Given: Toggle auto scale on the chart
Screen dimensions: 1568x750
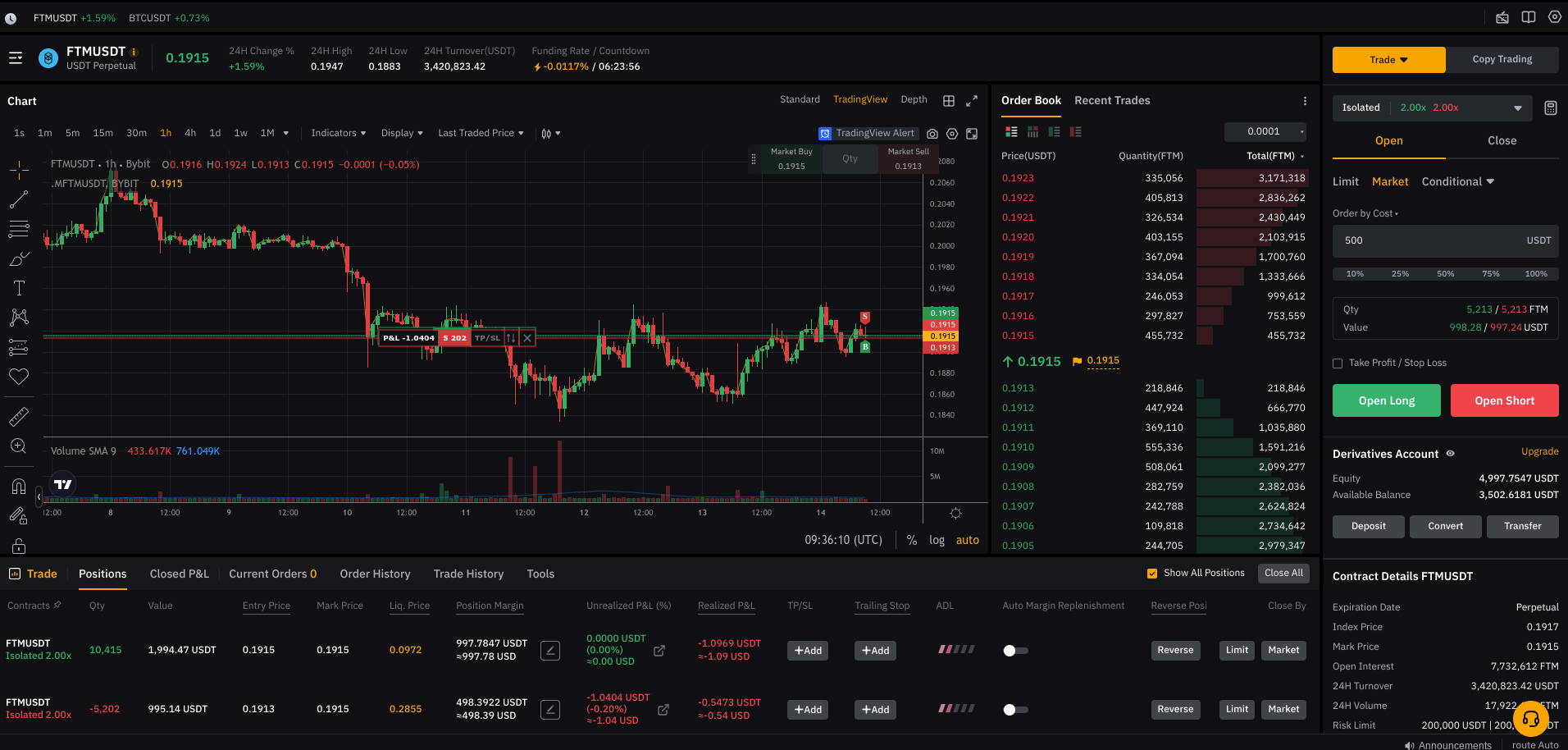Looking at the screenshot, I should [x=967, y=540].
